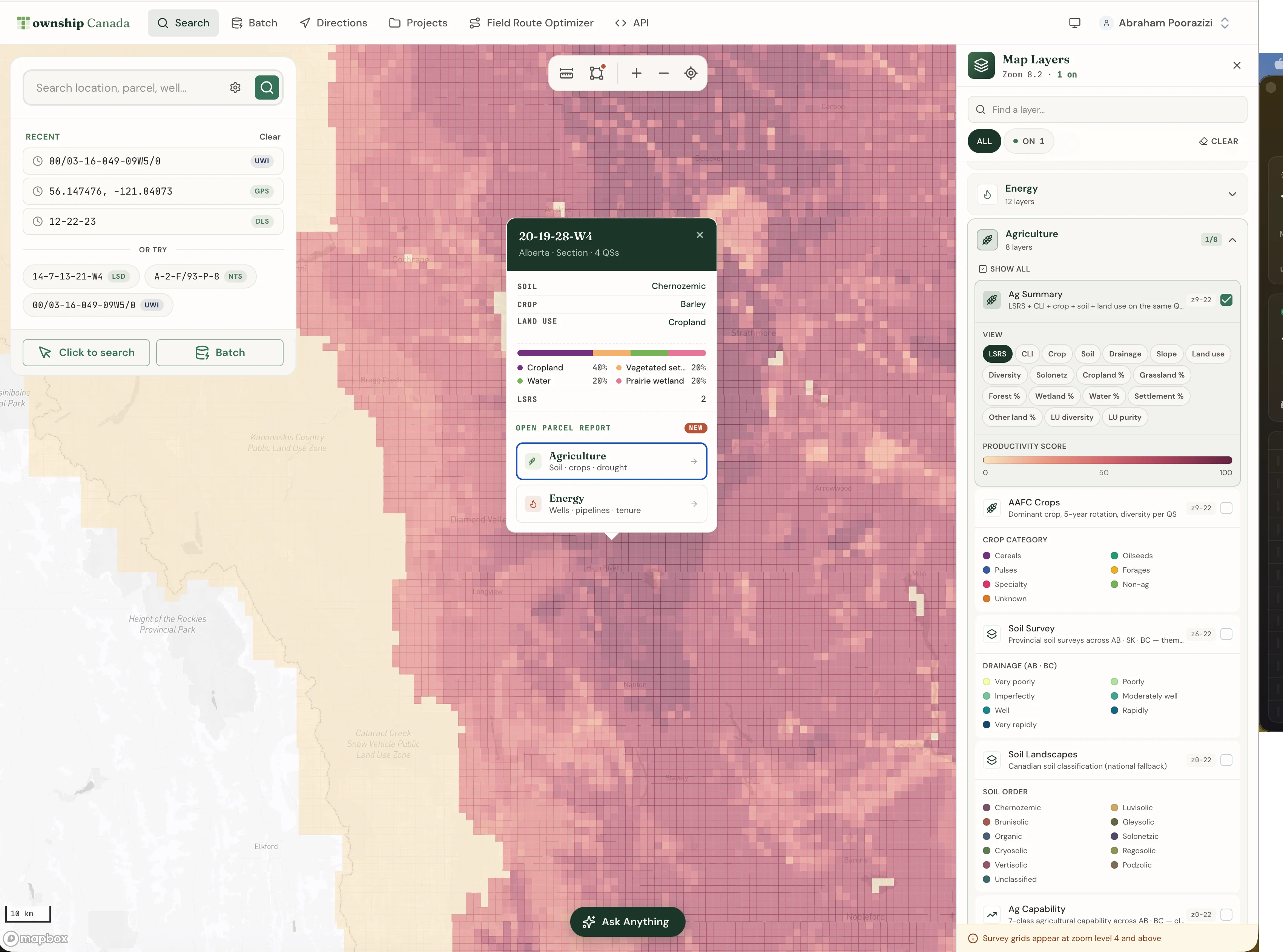This screenshot has width=1283, height=952.
Task: Clear the recent searches list
Action: coord(270,137)
